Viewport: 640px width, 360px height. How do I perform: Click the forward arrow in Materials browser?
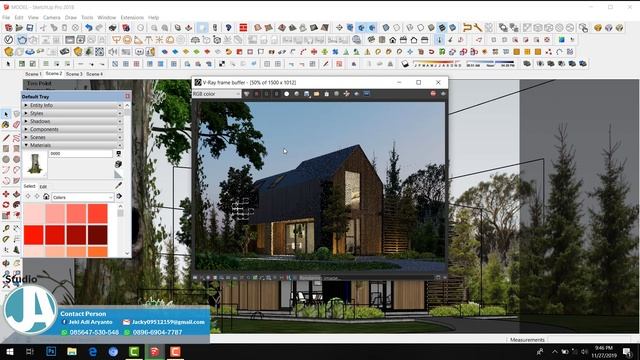coord(37,197)
